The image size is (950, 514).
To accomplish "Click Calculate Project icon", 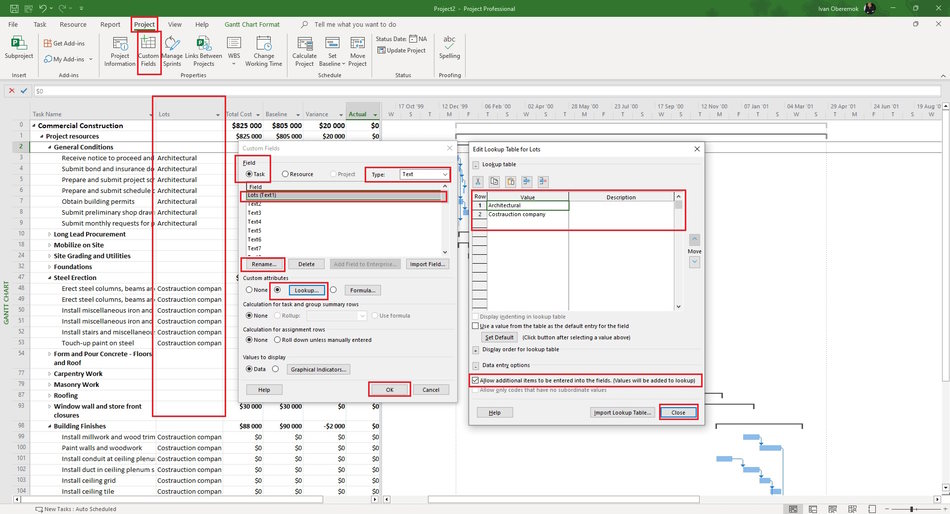I will point(305,44).
